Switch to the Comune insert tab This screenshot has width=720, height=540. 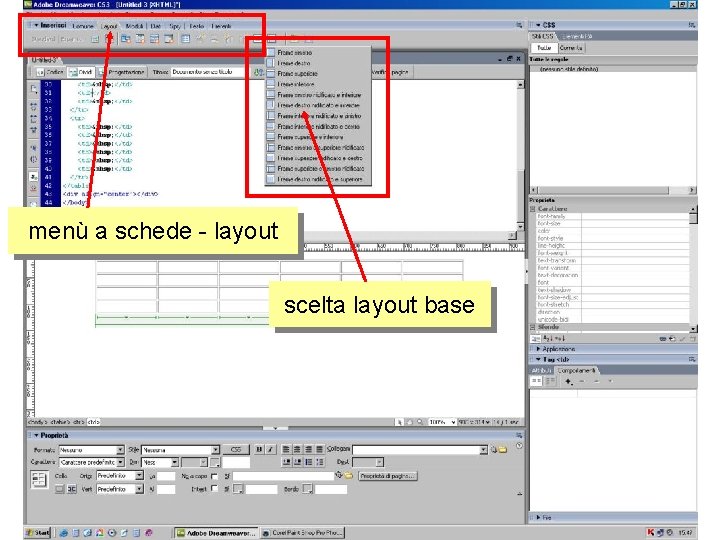click(83, 26)
